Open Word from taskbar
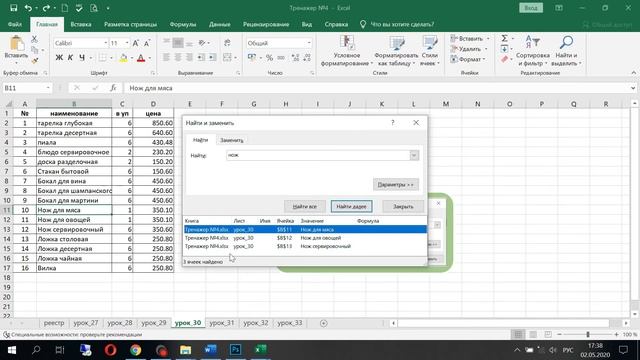This screenshot has width=640, height=360. (211, 350)
